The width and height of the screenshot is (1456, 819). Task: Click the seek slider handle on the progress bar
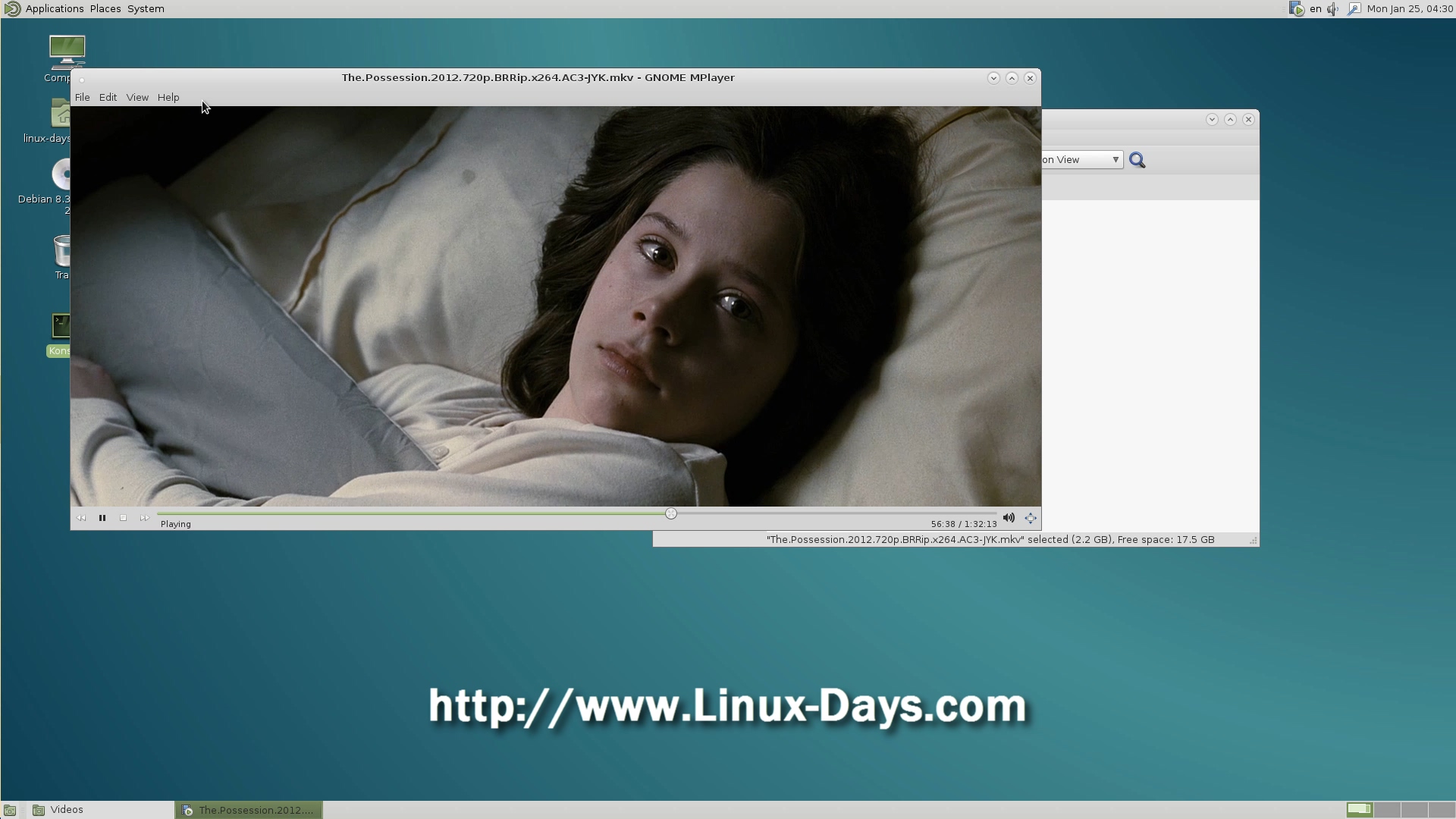tap(671, 513)
